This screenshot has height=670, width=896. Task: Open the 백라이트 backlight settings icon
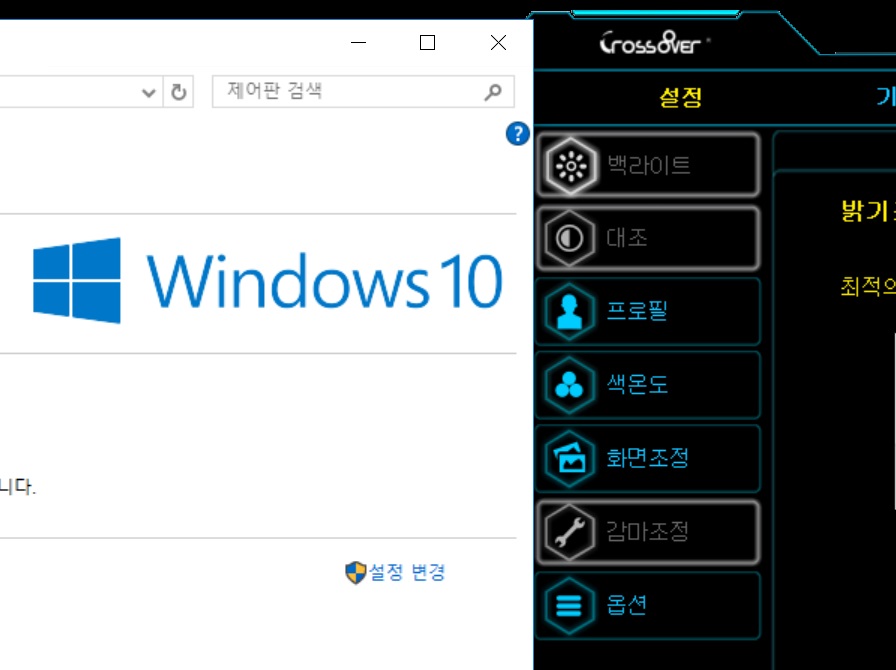(571, 165)
